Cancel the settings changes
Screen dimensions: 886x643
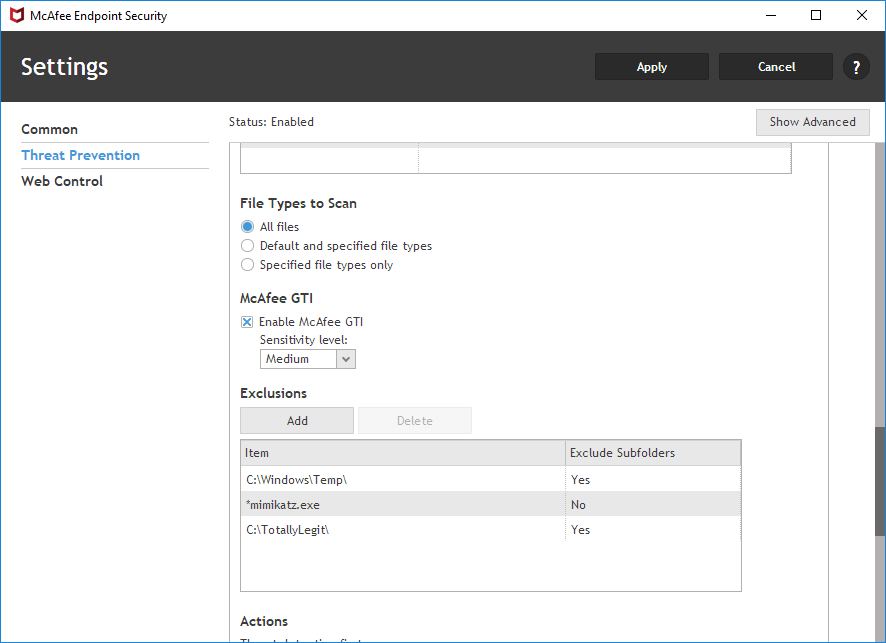[776, 67]
